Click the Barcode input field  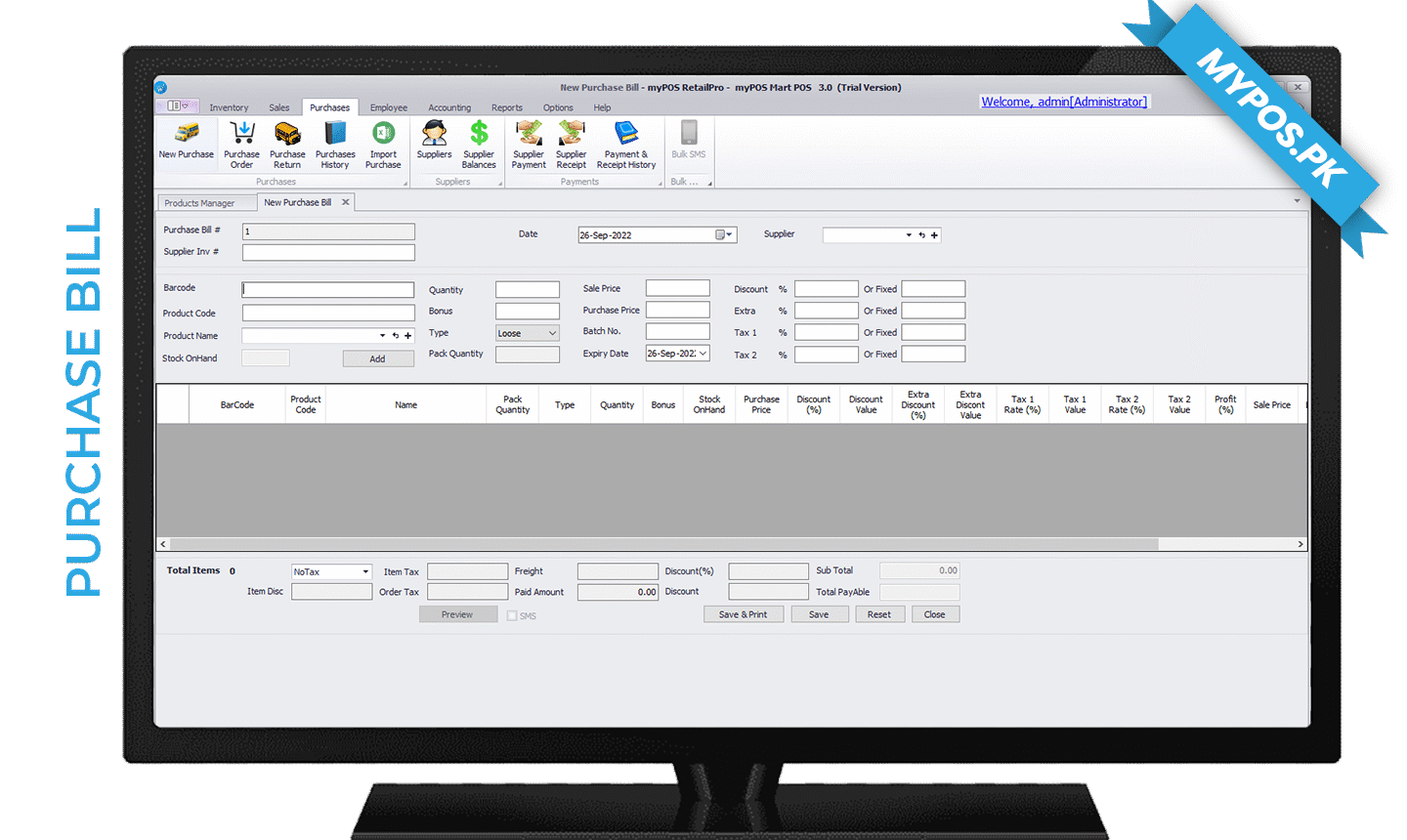click(328, 290)
